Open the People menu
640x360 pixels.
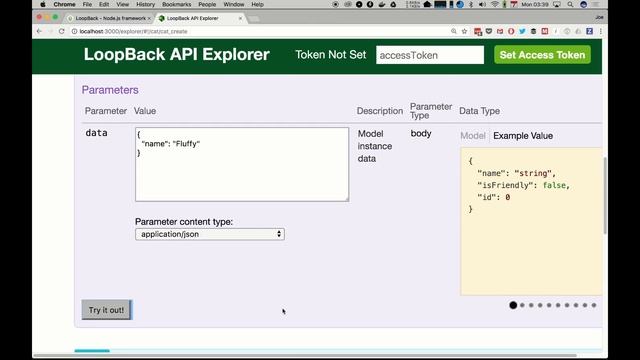coord(207,4)
